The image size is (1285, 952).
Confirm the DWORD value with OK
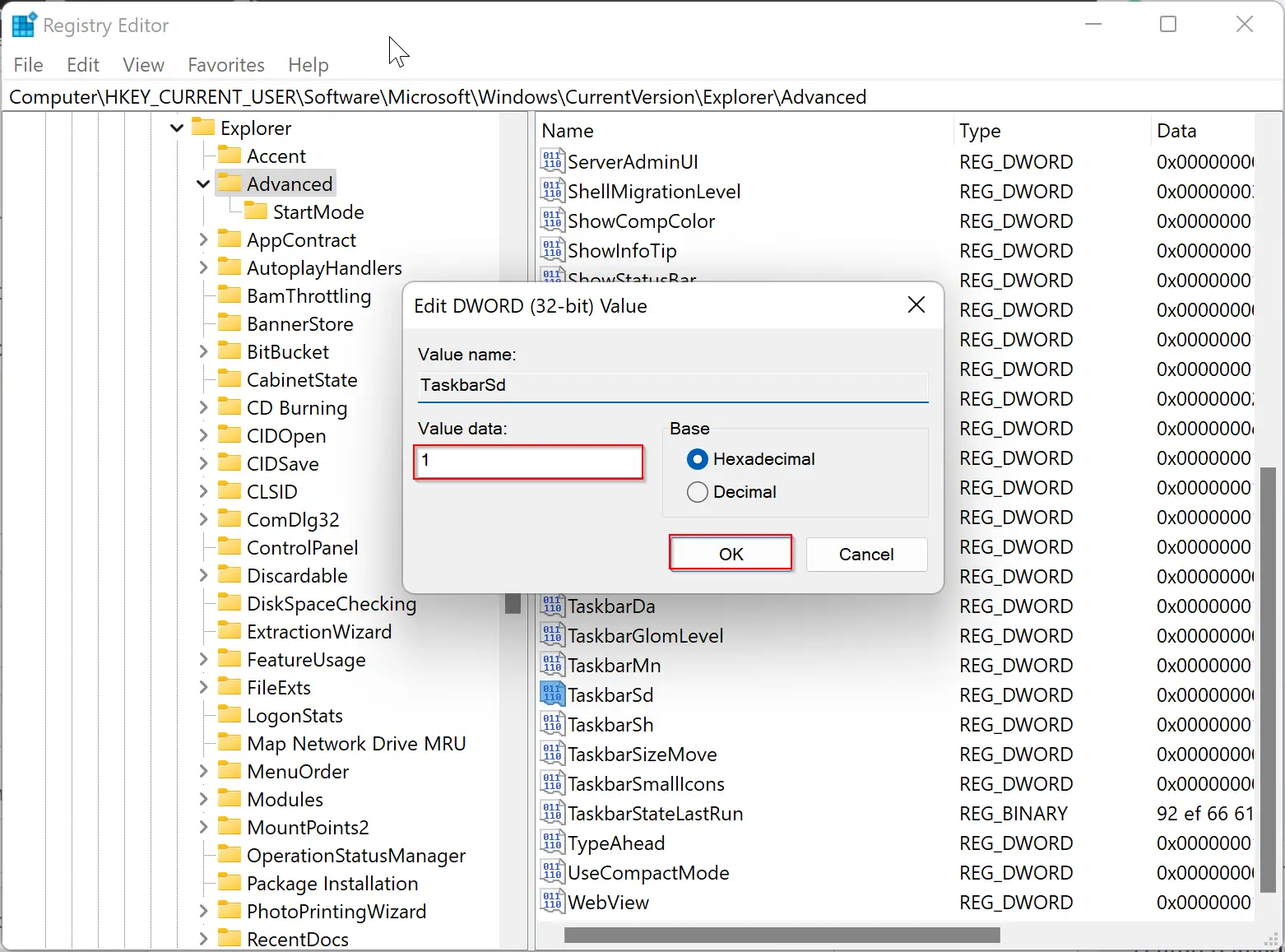click(x=731, y=554)
